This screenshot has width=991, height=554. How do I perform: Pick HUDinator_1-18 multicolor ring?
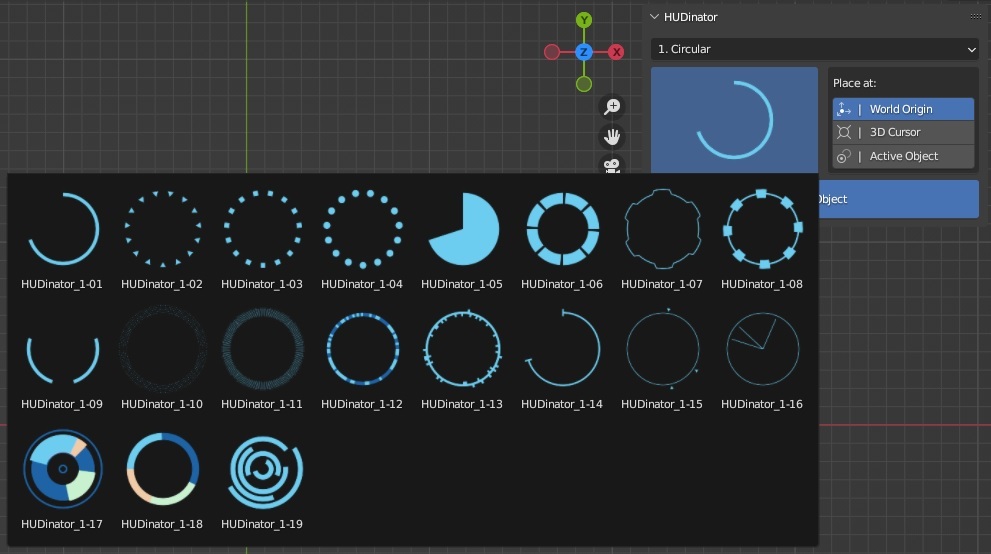[162, 469]
